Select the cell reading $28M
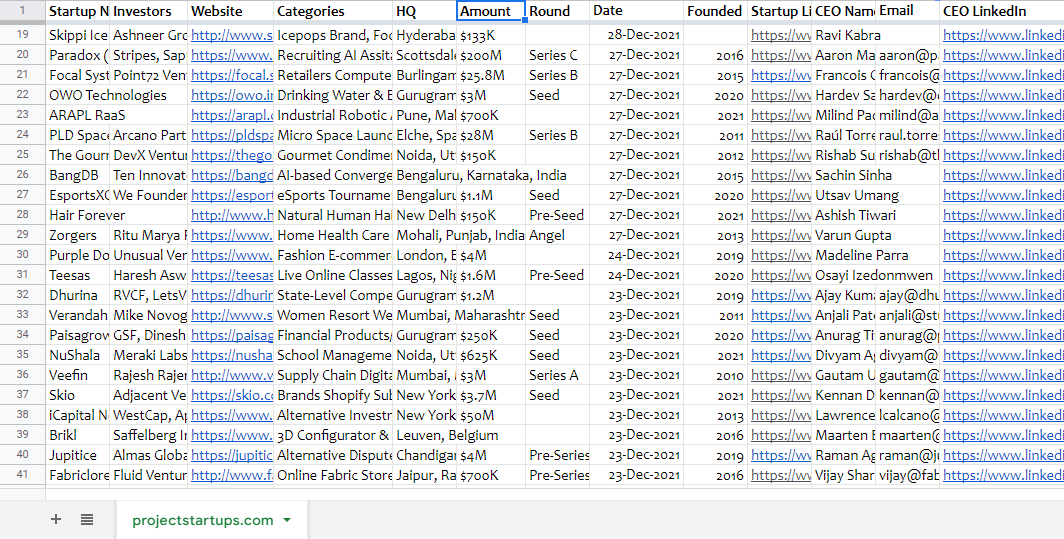1064x539 pixels. coord(491,135)
